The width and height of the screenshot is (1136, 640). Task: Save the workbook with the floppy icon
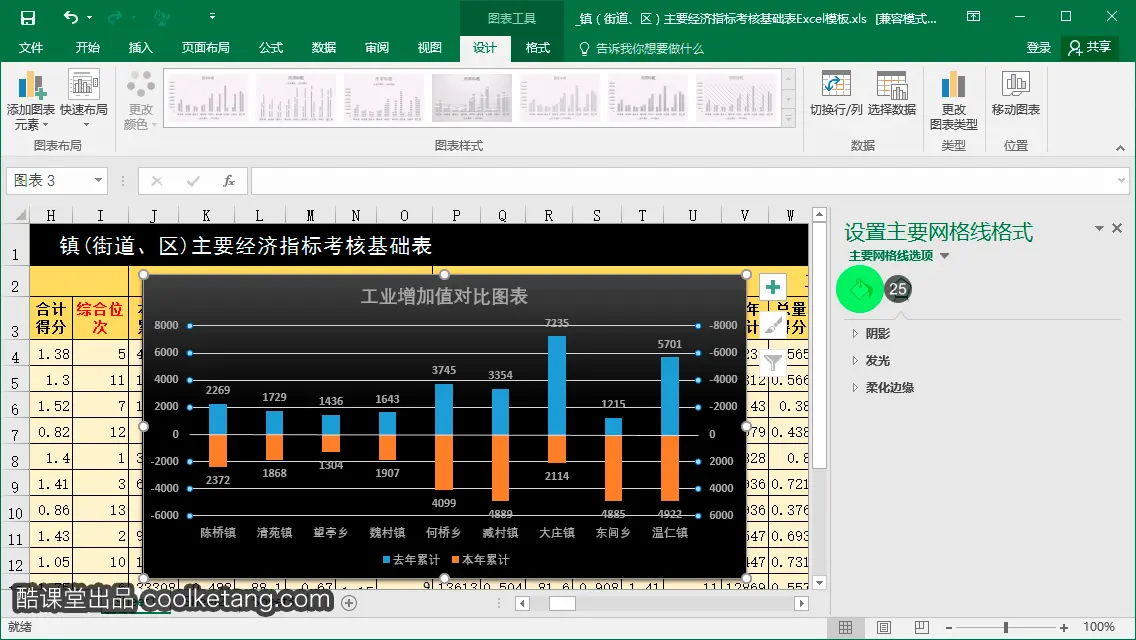click(x=28, y=17)
